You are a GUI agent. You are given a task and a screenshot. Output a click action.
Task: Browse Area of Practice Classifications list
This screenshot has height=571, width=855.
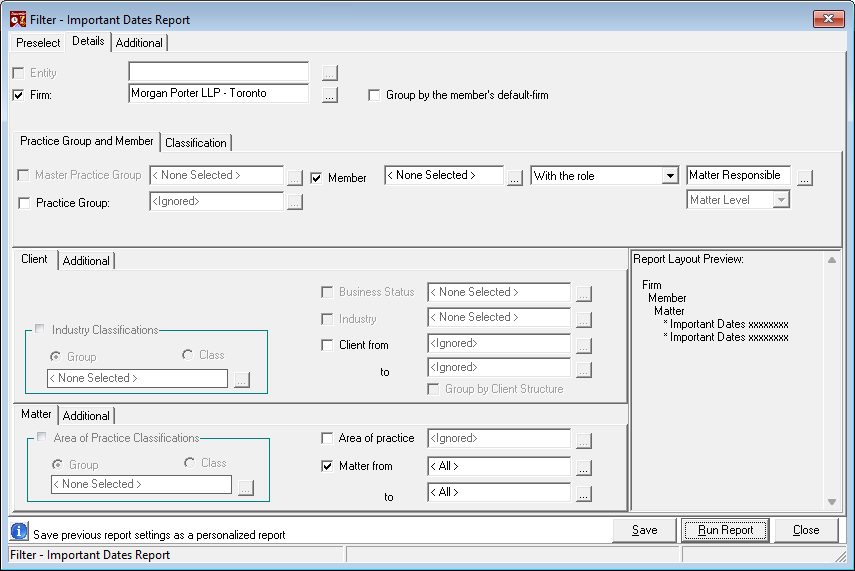246,488
